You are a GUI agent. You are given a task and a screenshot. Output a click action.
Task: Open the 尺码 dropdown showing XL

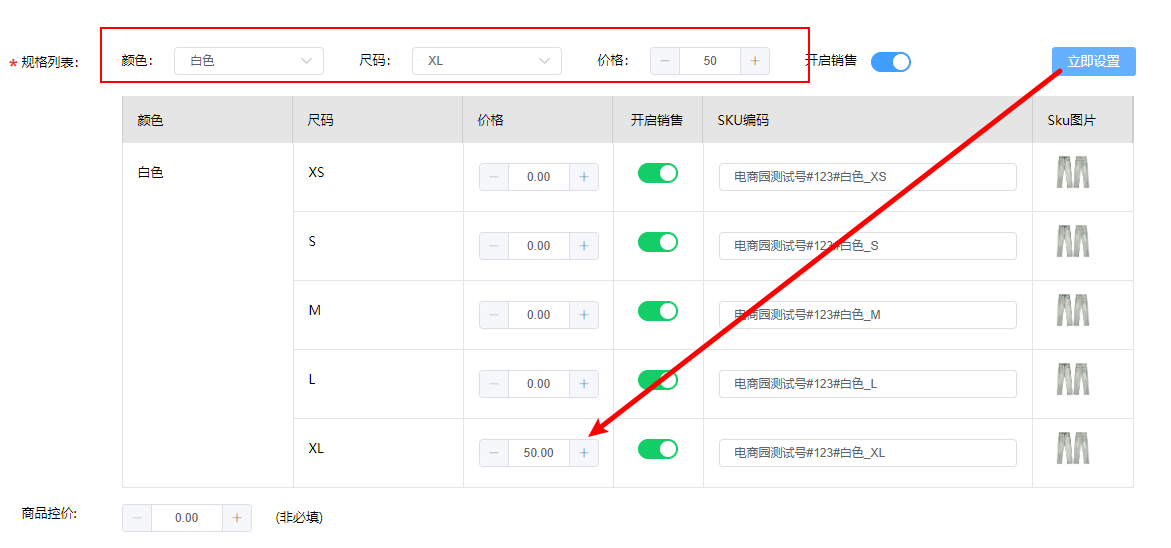pyautogui.click(x=487, y=60)
